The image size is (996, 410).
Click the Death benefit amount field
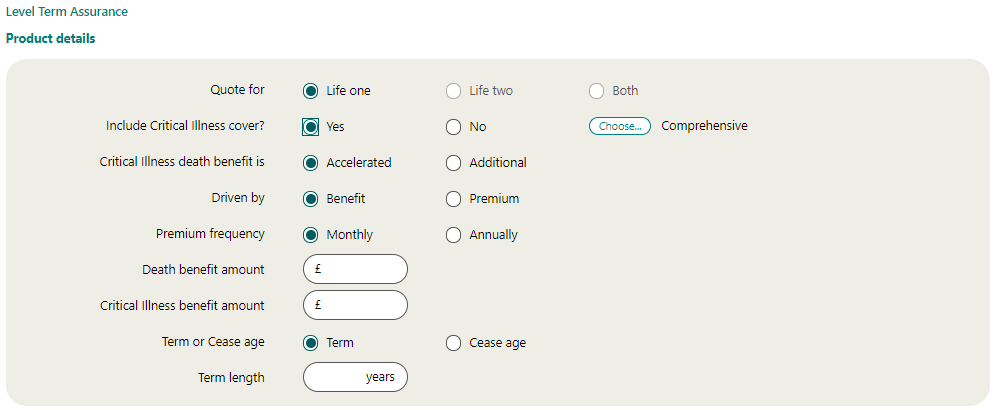[360, 269]
